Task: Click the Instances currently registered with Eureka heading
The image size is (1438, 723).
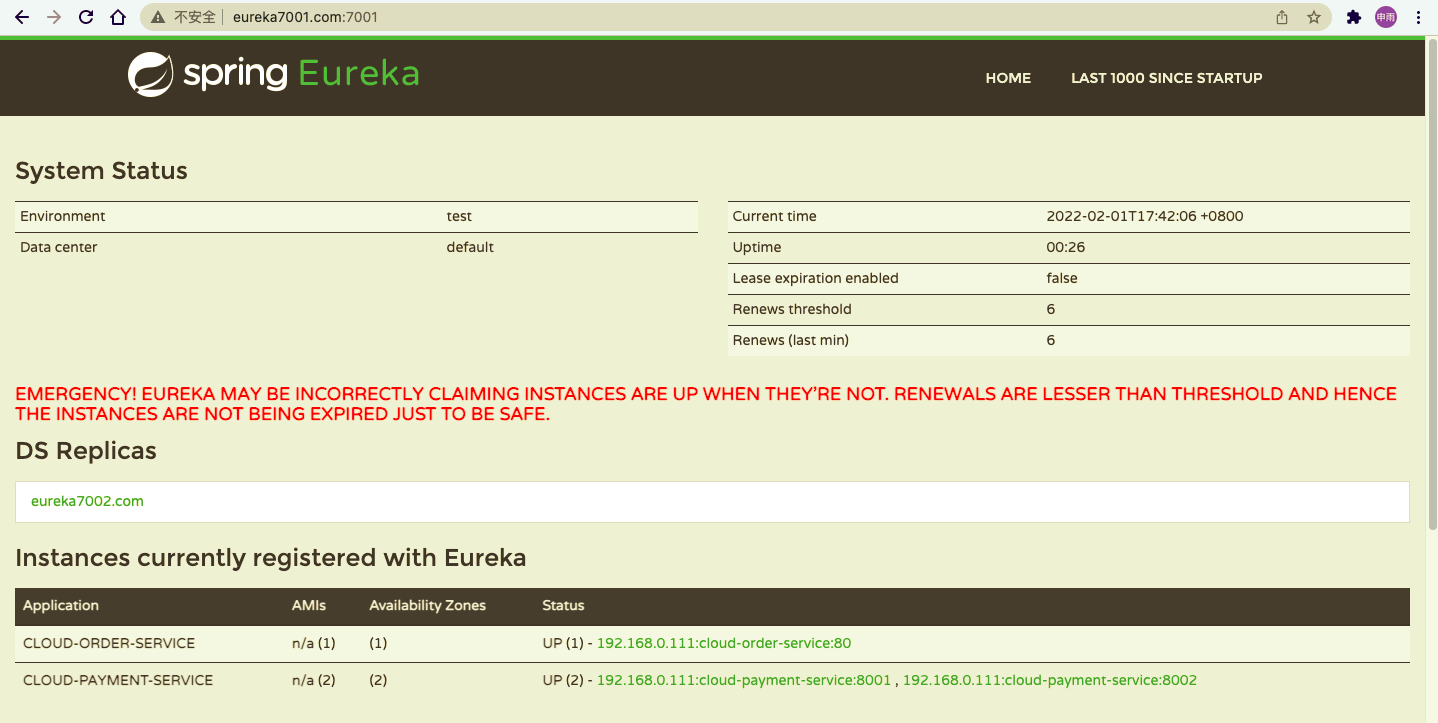Action: pyautogui.click(x=271, y=558)
